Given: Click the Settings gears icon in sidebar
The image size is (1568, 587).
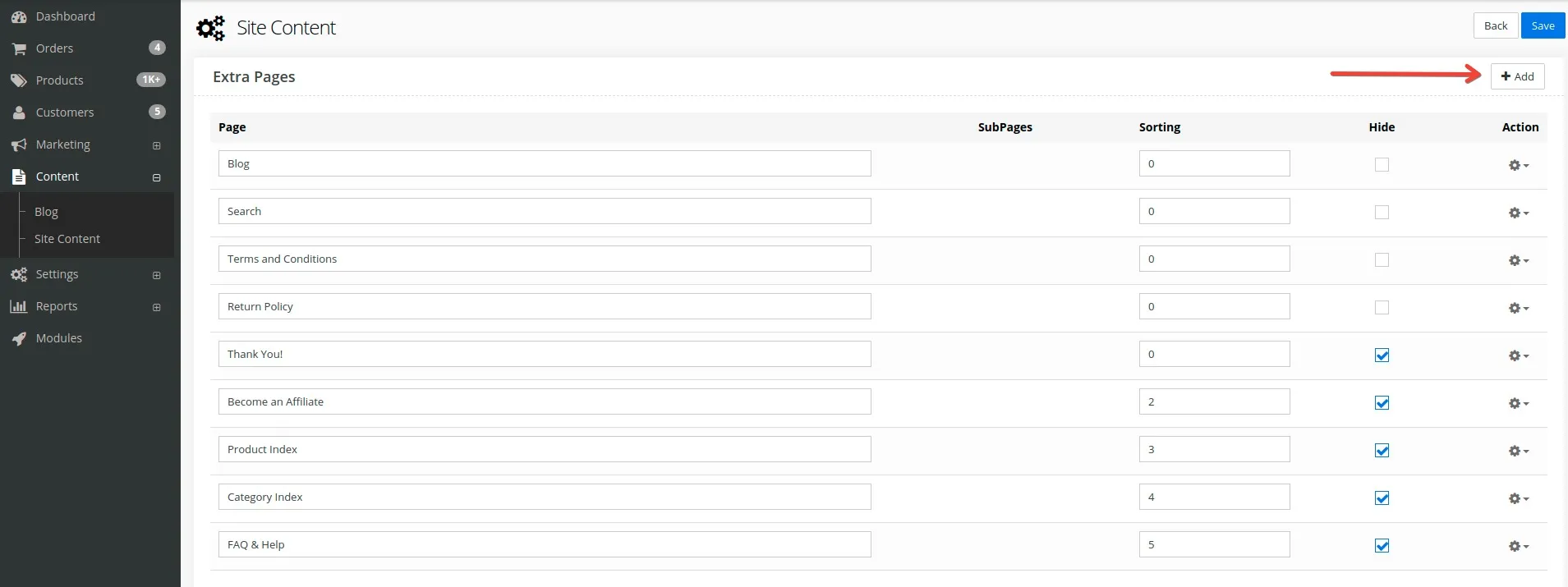Looking at the screenshot, I should pos(19,274).
